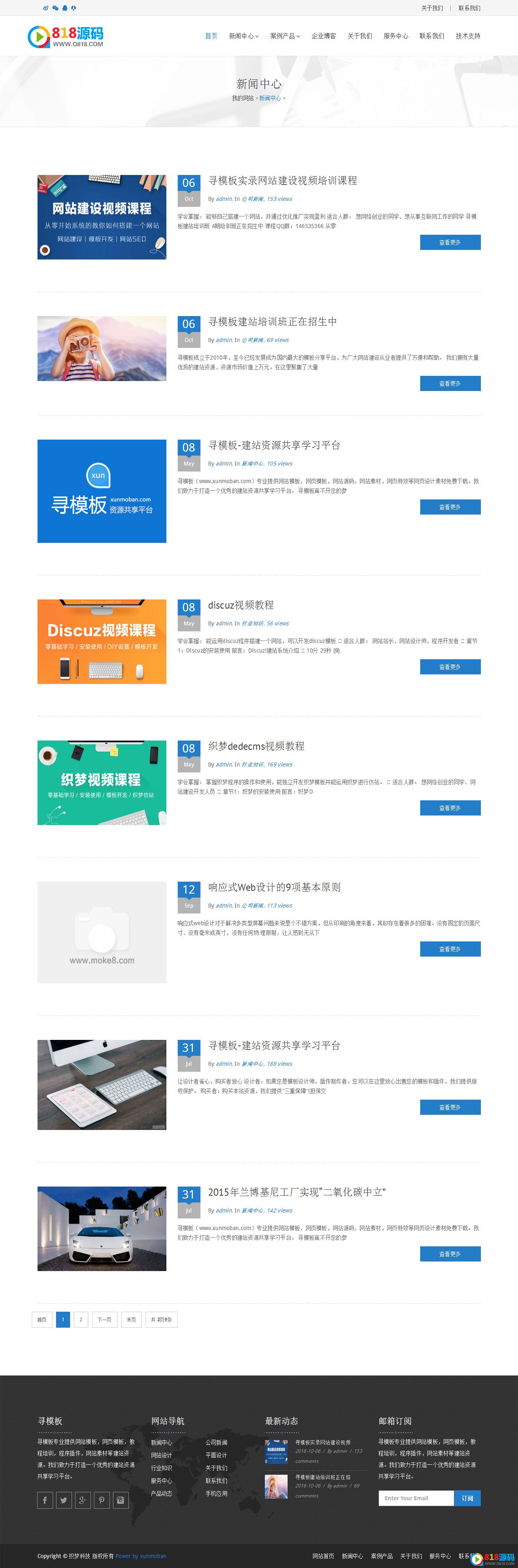Go to pagination 首页 button

click(x=42, y=1320)
